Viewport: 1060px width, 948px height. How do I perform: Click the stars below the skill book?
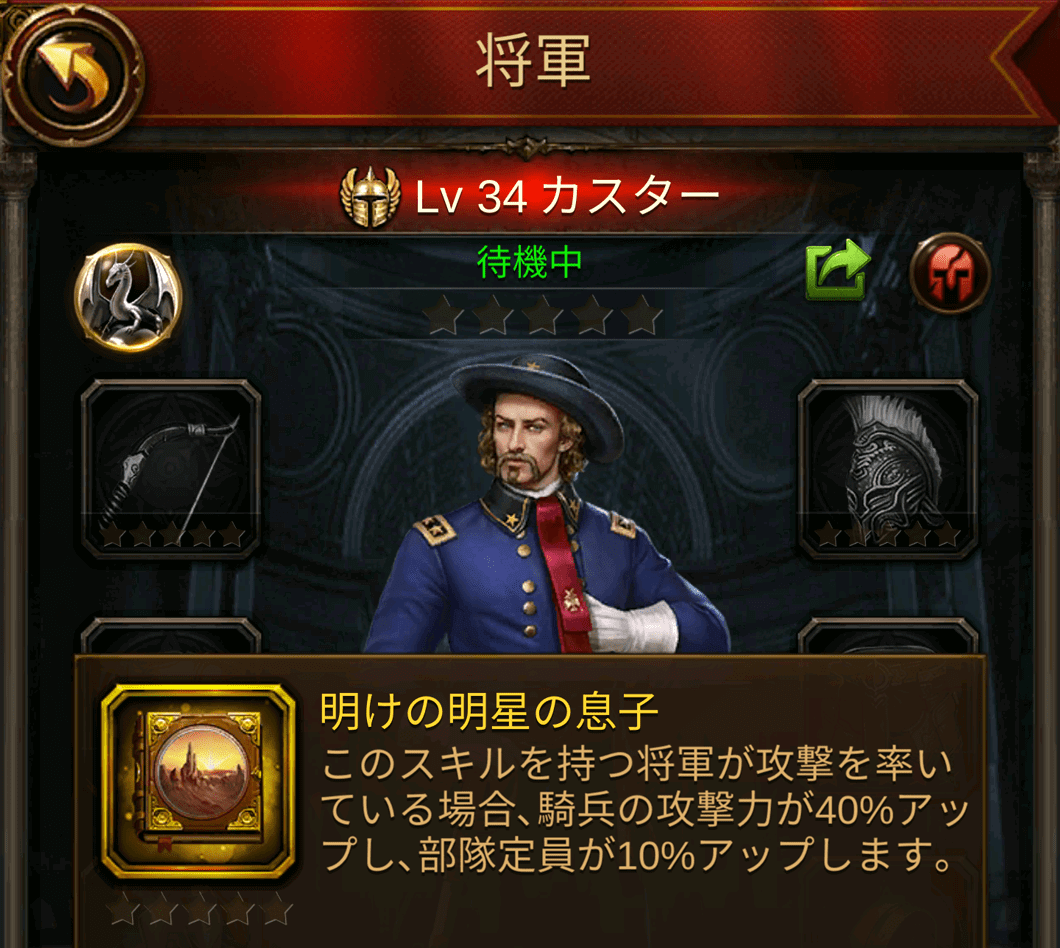click(201, 909)
